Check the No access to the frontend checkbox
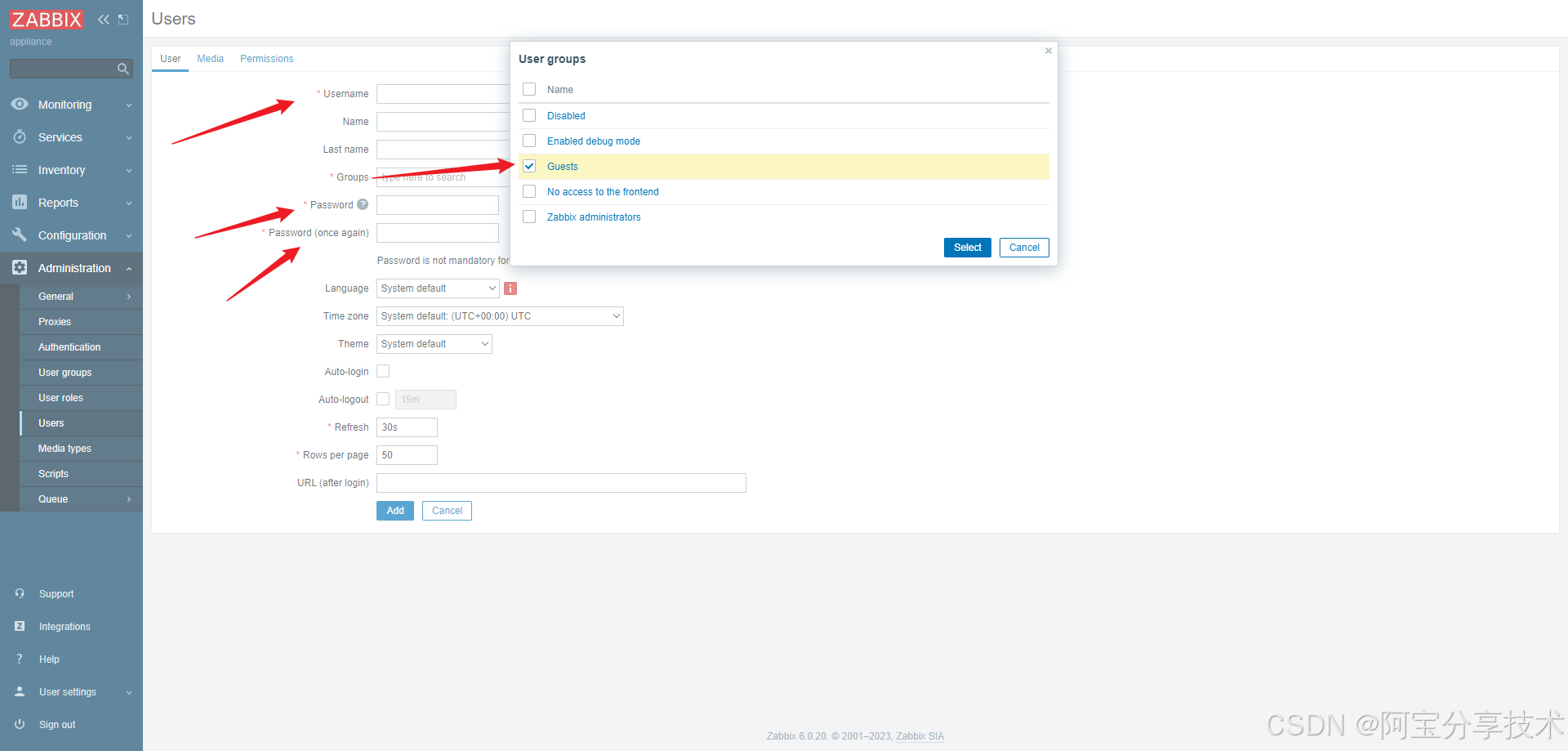Image resolution: width=1568 pixels, height=751 pixels. pyautogui.click(x=529, y=191)
